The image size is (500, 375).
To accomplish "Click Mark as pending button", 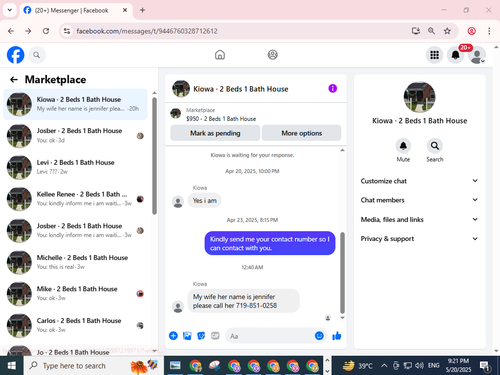I will (x=215, y=133).
